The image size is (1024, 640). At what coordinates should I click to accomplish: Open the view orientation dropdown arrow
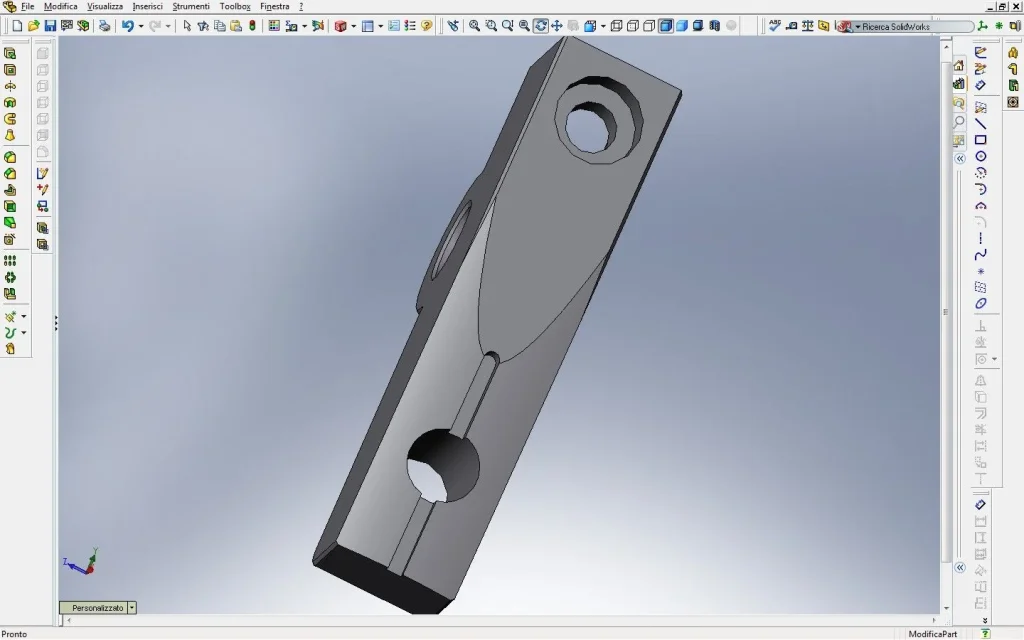[603, 26]
